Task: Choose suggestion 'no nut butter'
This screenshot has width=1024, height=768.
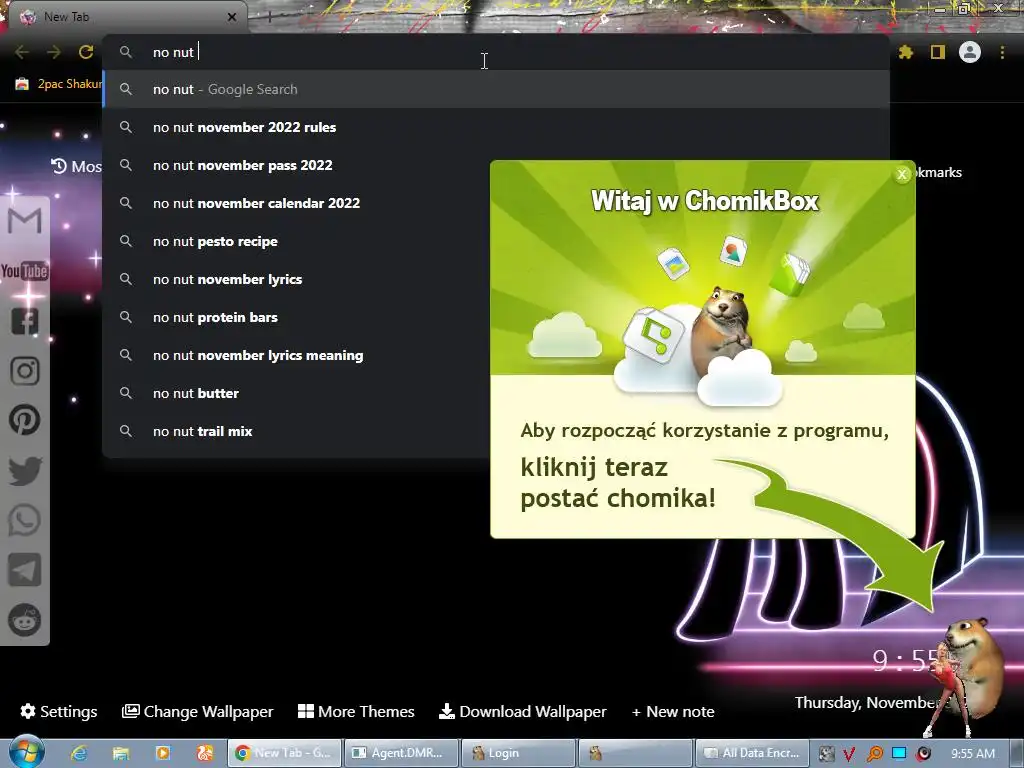Action: pyautogui.click(x=297, y=393)
